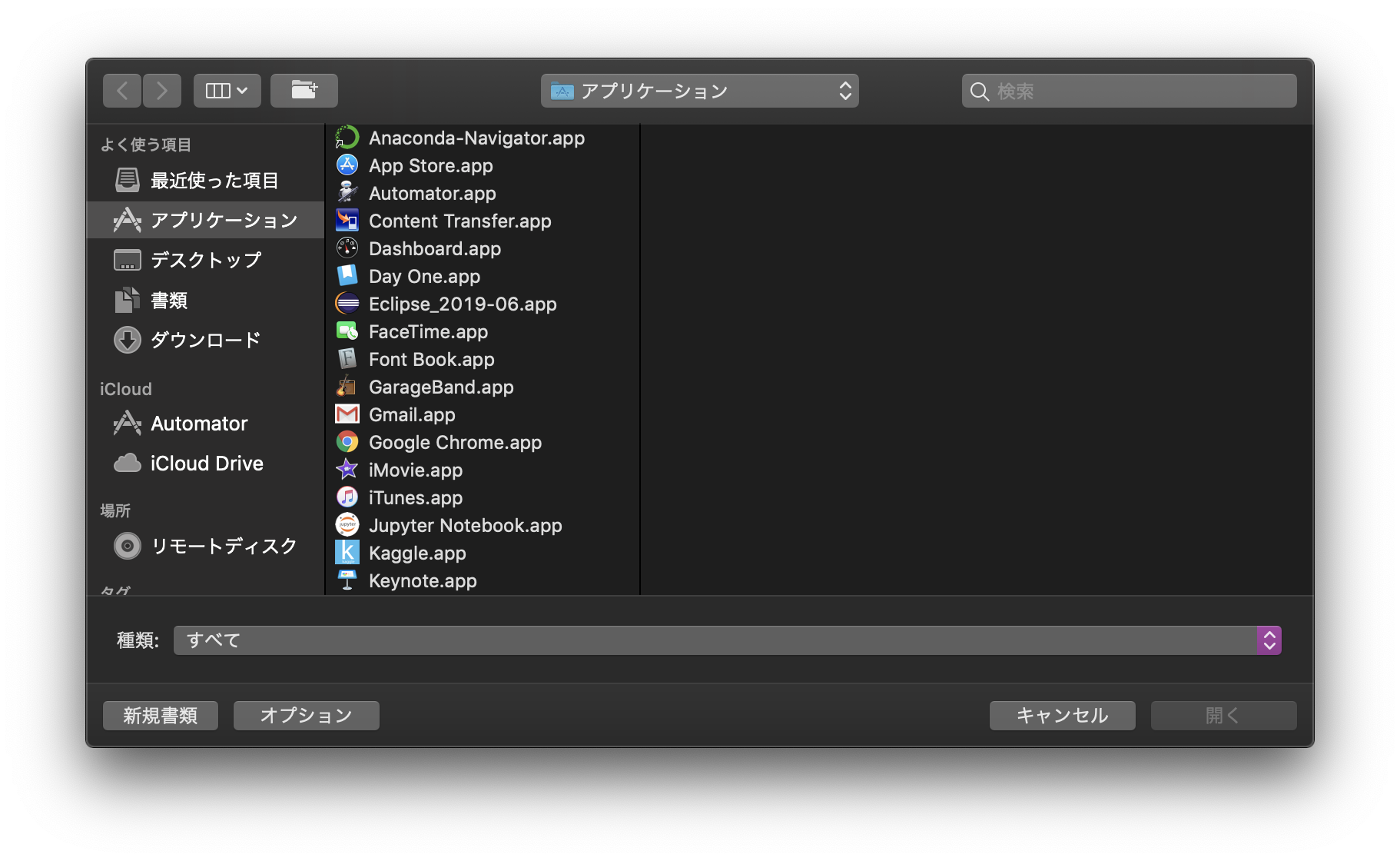This screenshot has height=861, width=1400.
Task: Click the iMovie star icon
Action: [347, 470]
